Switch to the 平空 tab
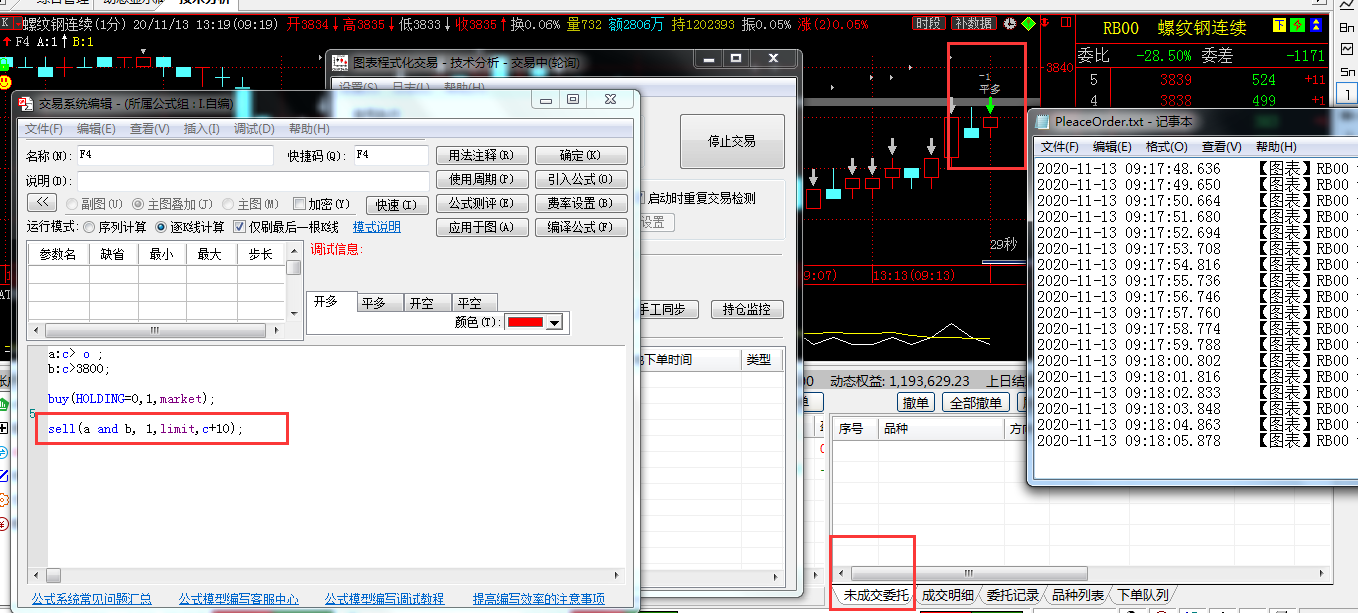This screenshot has height=613, width=1358. click(473, 302)
